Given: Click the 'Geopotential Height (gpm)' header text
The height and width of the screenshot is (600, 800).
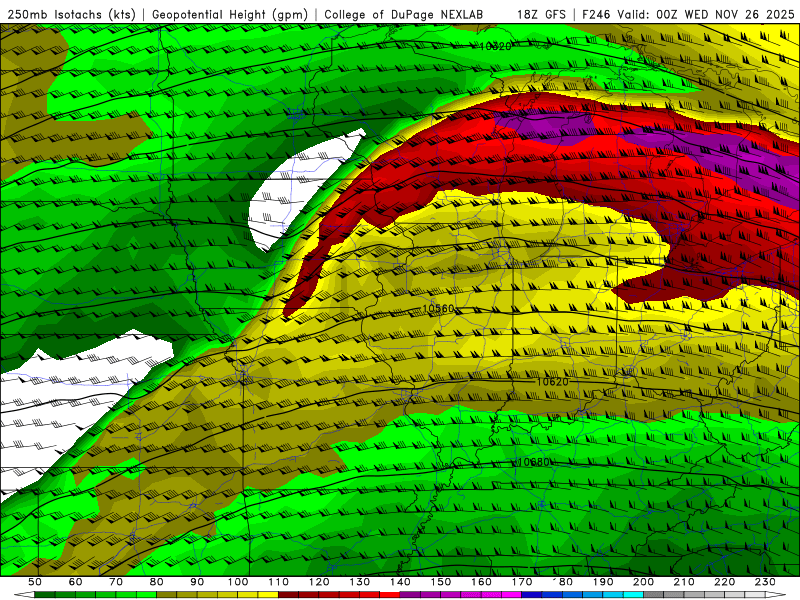Looking at the screenshot, I should 230,15.
